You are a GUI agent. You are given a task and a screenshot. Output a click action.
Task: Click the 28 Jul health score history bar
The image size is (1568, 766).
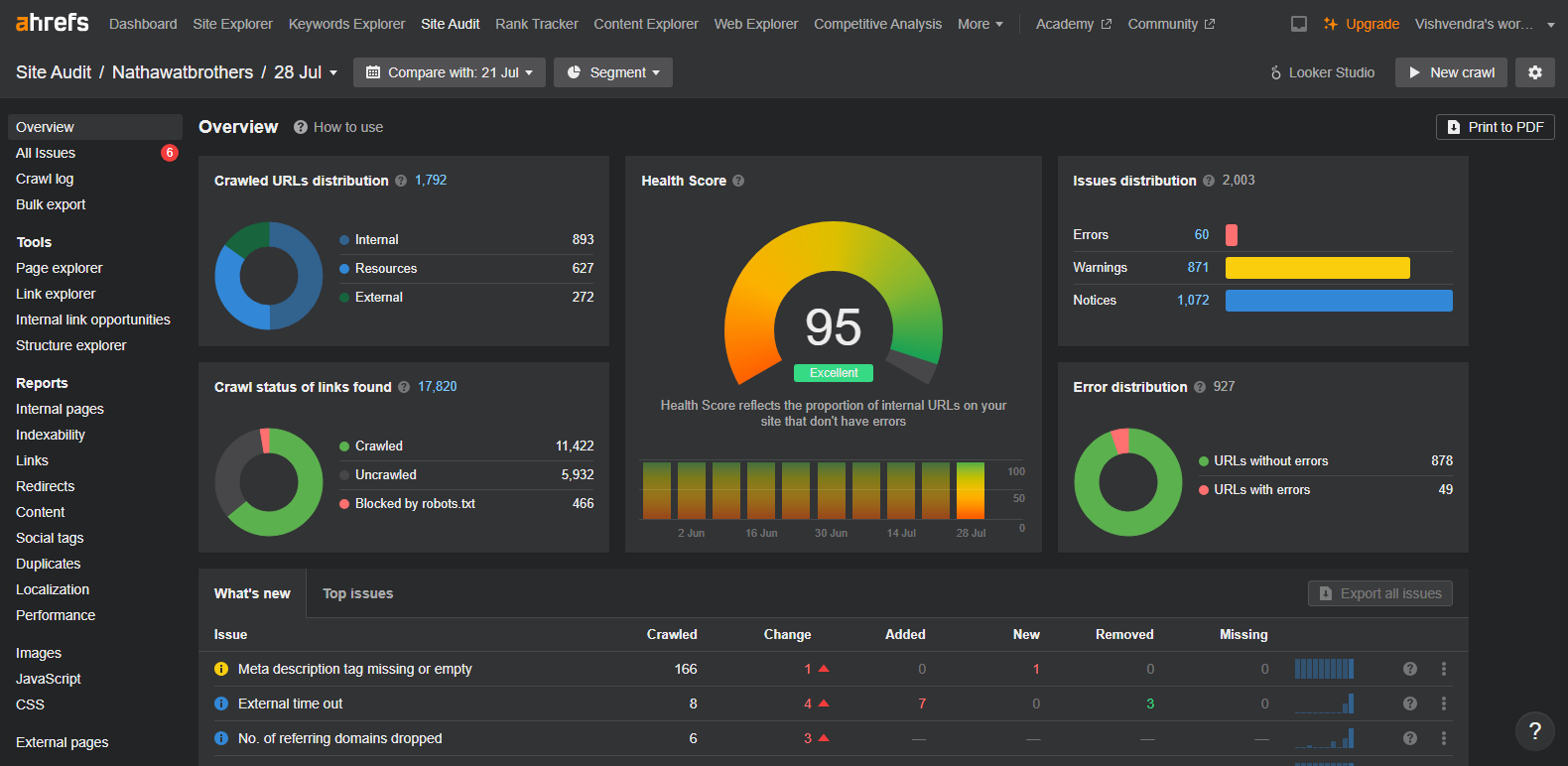coord(971,490)
